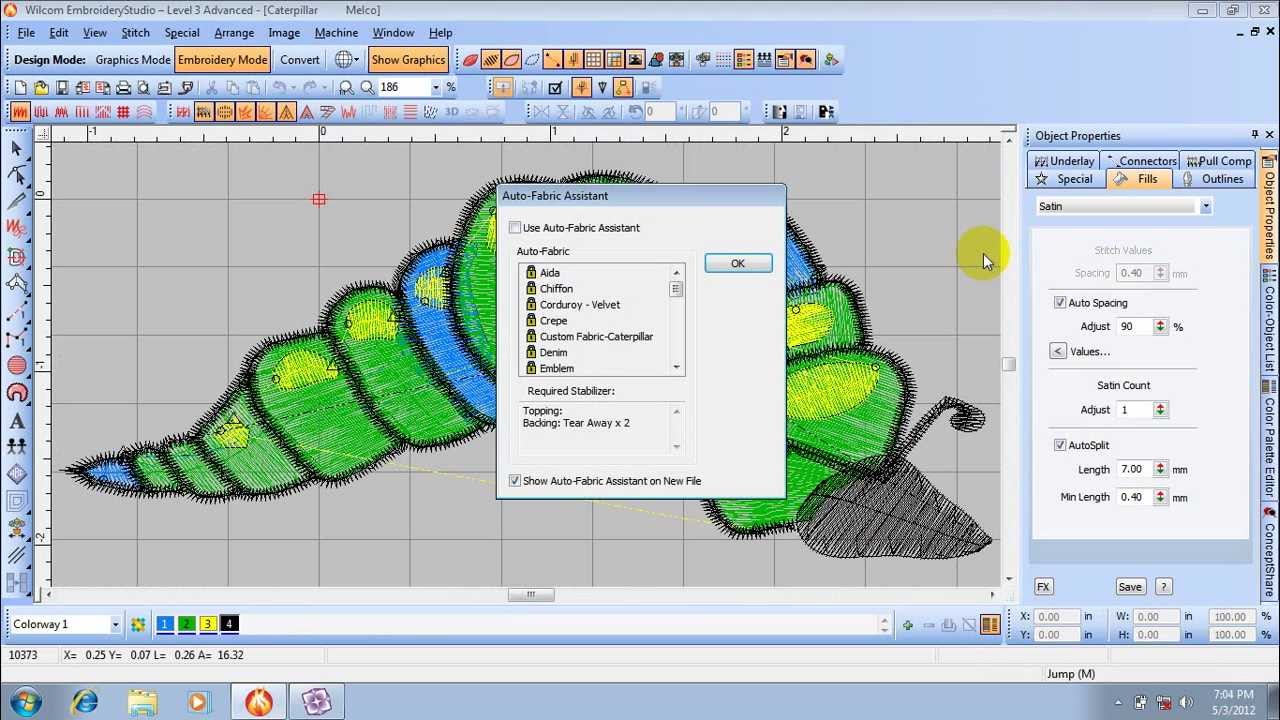Open the Colorway 1 dropdown
The image size is (1280, 720).
click(x=115, y=625)
